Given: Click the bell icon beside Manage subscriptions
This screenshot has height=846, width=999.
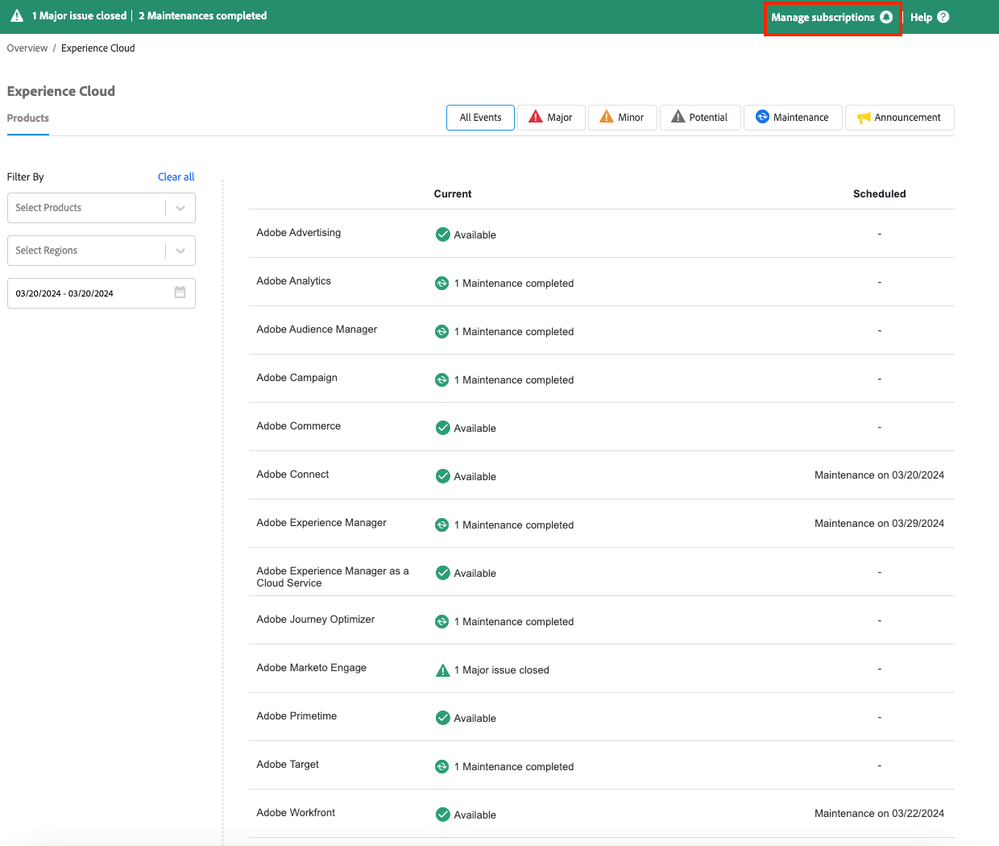Looking at the screenshot, I should coord(886,17).
